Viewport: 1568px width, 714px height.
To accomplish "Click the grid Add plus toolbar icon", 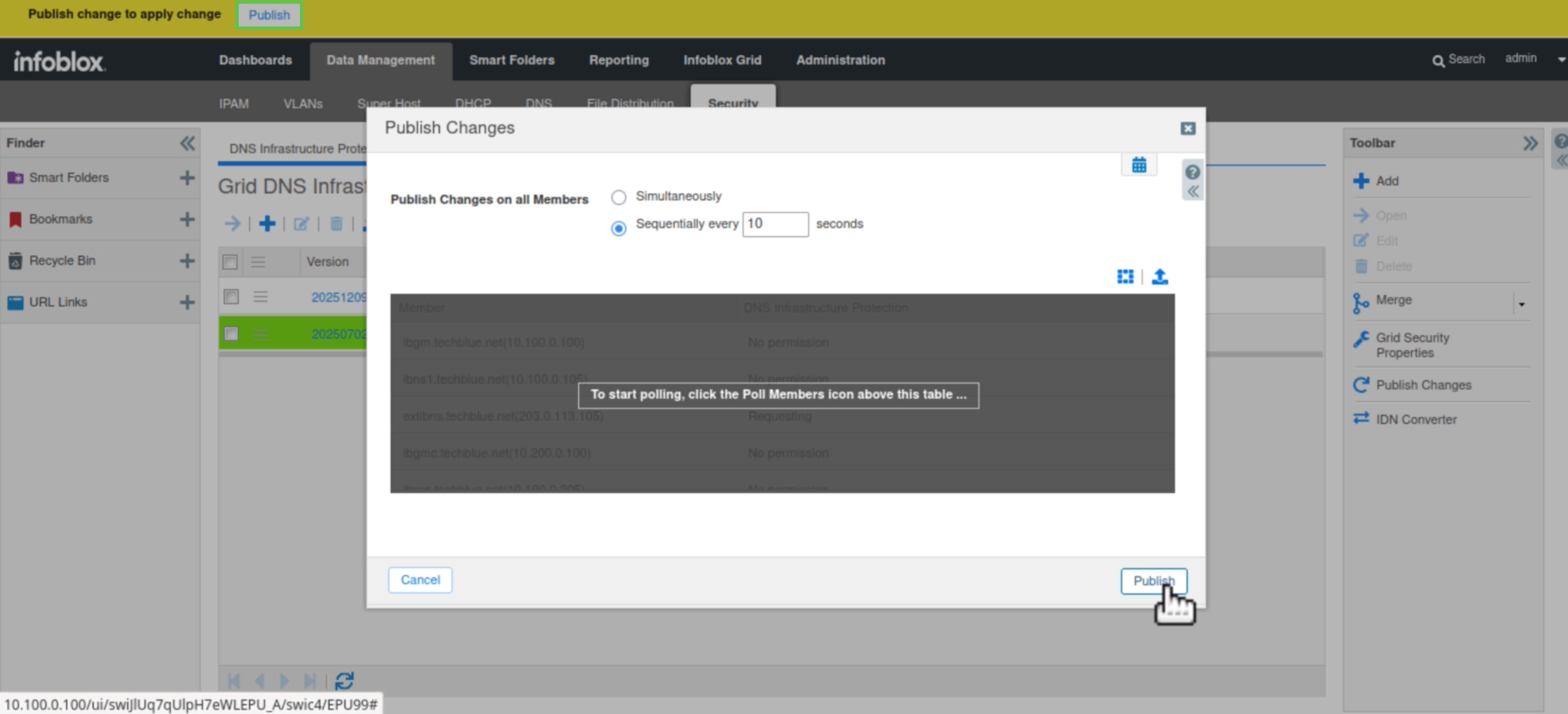I will point(267,224).
